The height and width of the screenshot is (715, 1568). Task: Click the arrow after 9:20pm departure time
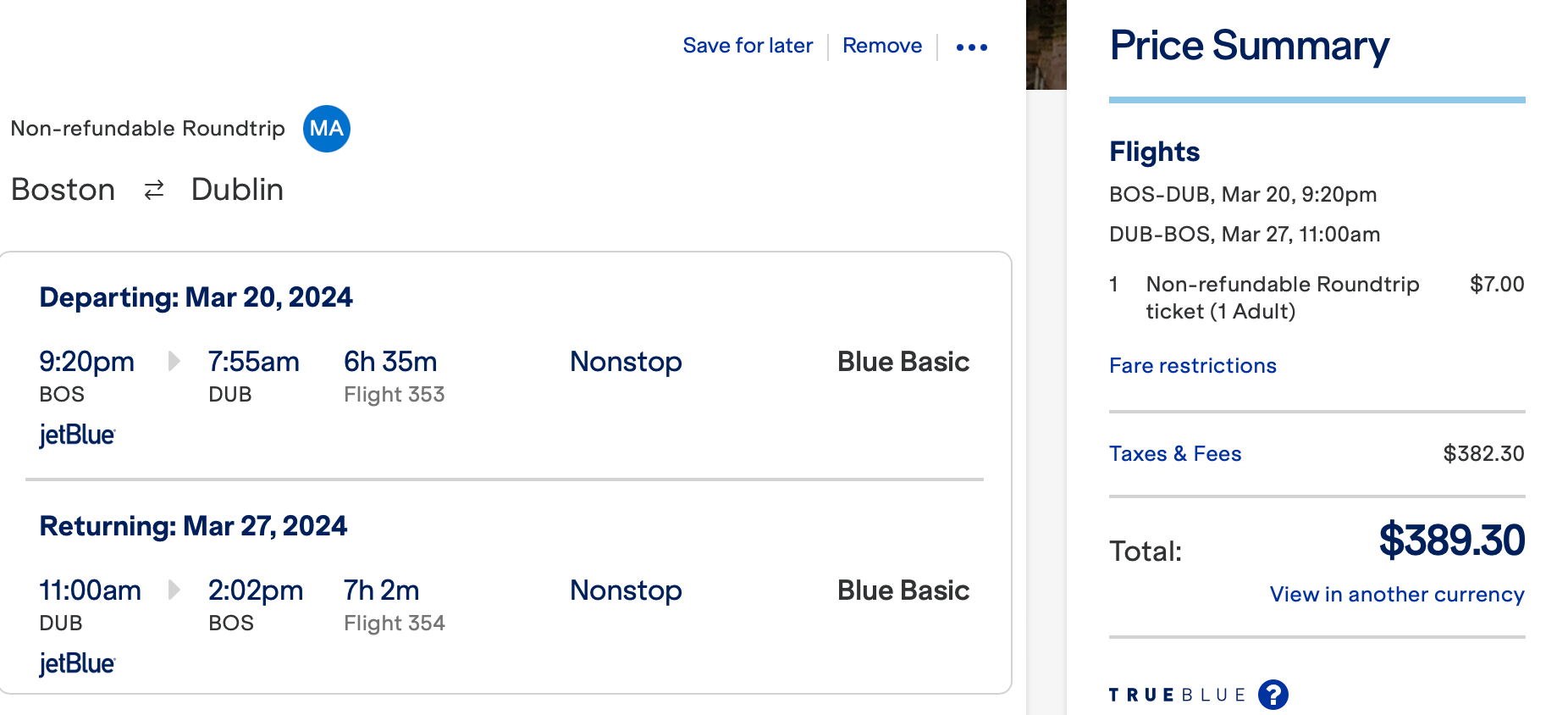point(174,361)
